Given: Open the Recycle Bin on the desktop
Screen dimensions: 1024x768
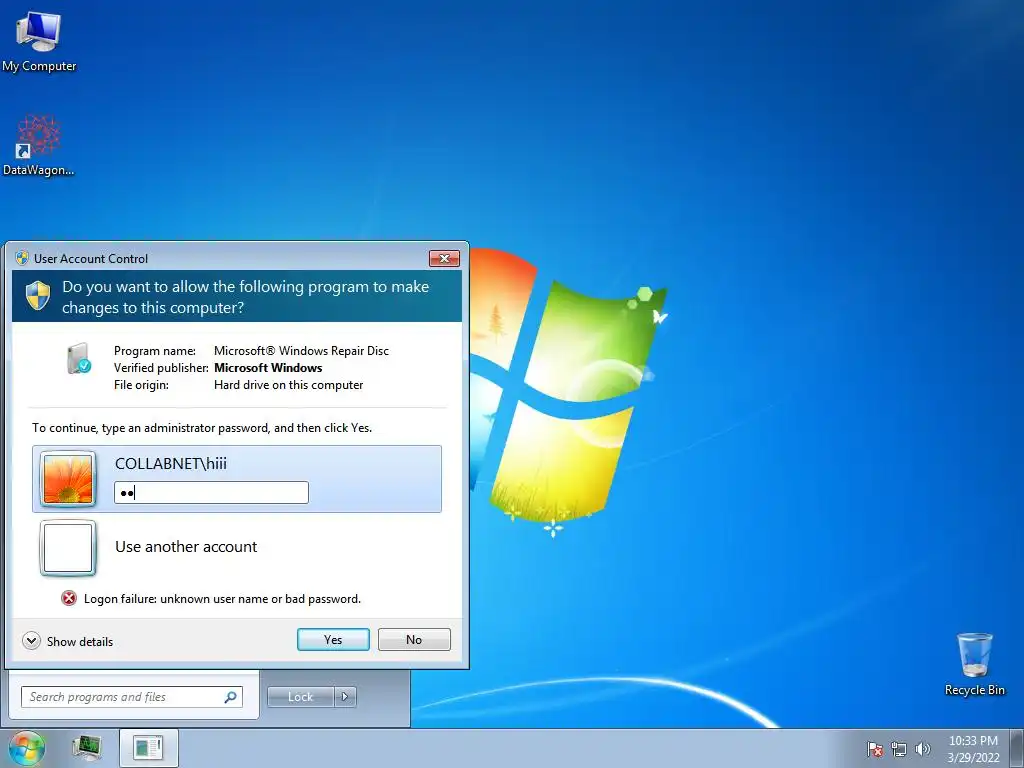Looking at the screenshot, I should click(x=974, y=664).
